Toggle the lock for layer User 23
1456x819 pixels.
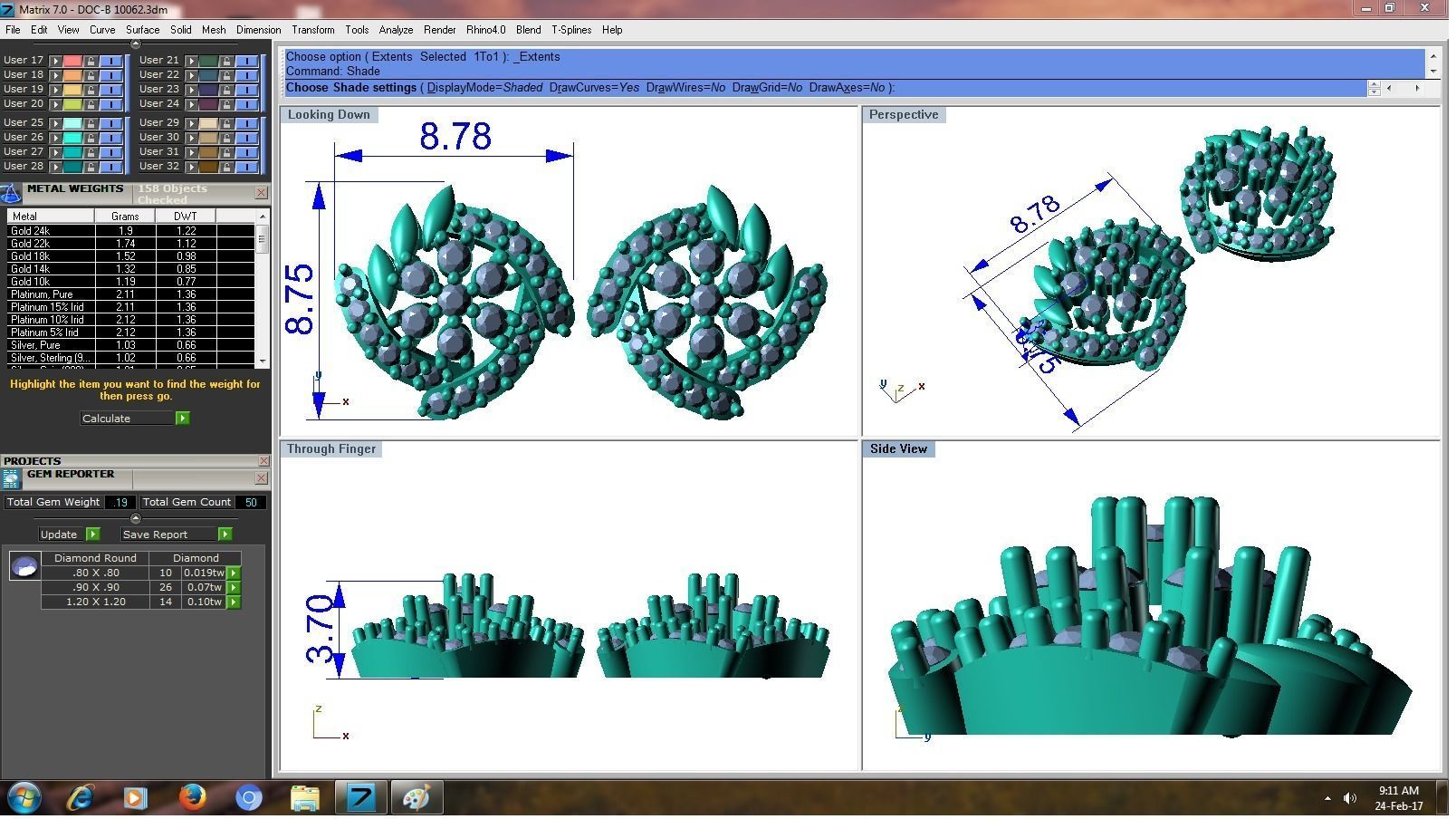point(226,90)
